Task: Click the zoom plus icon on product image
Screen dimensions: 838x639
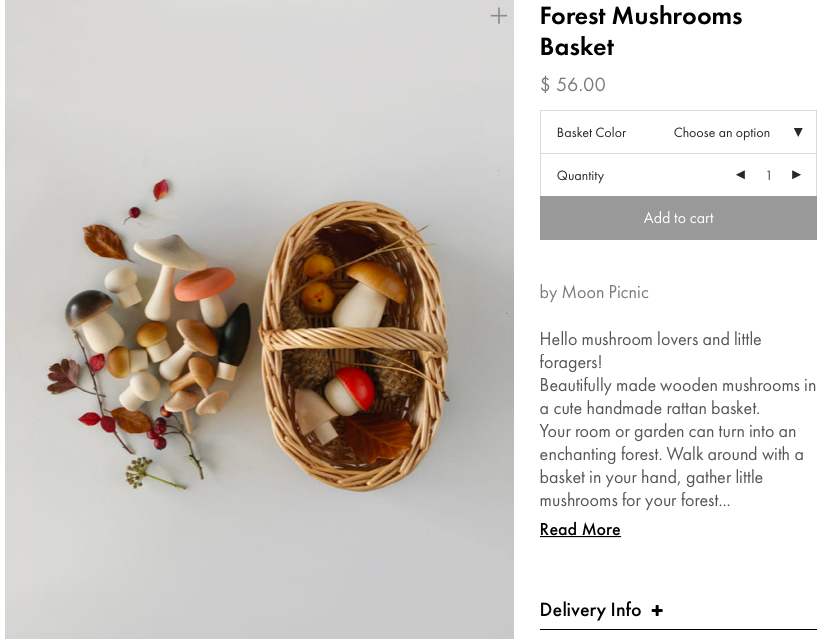Action: [x=498, y=16]
